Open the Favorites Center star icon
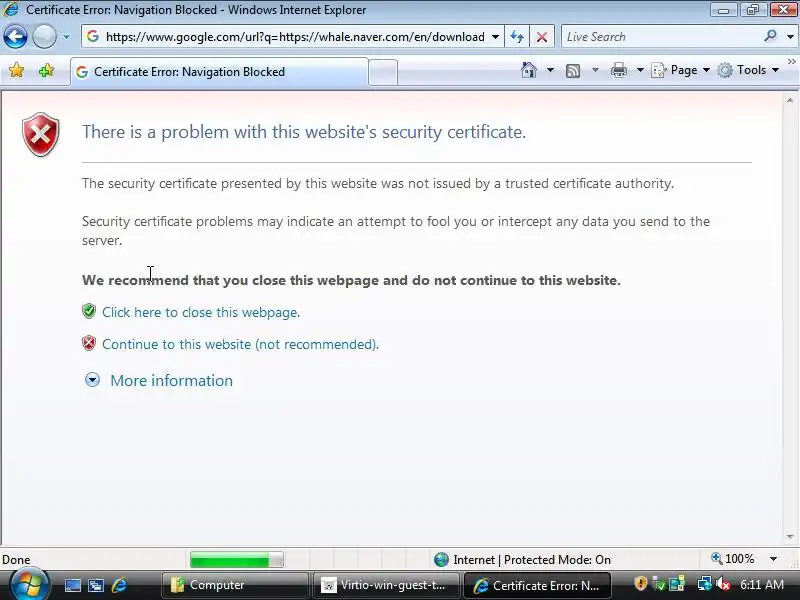The height and width of the screenshot is (600, 800). [16, 70]
